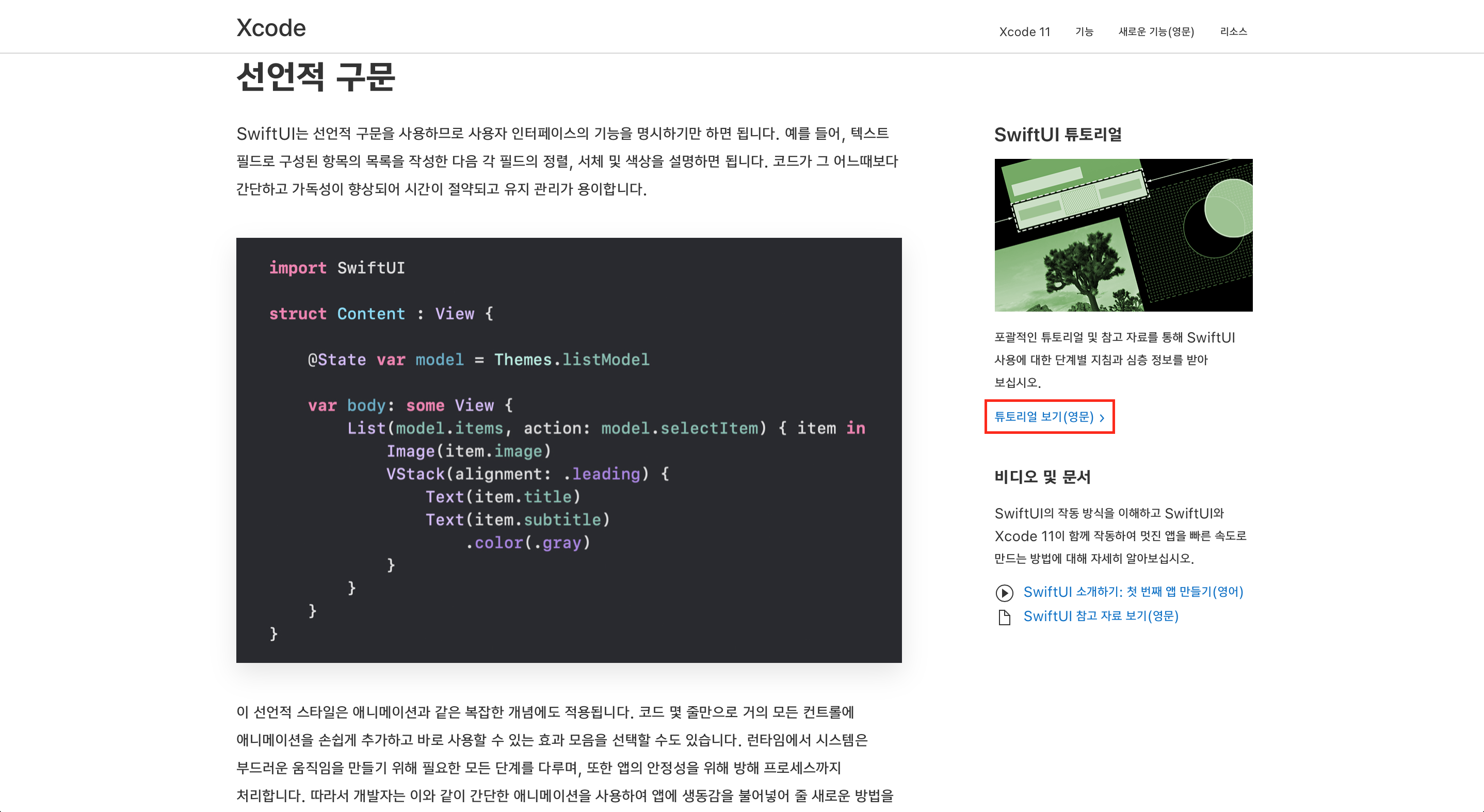Click chevron arrow after 튜토리얼 보기(영문)

tap(1102, 418)
